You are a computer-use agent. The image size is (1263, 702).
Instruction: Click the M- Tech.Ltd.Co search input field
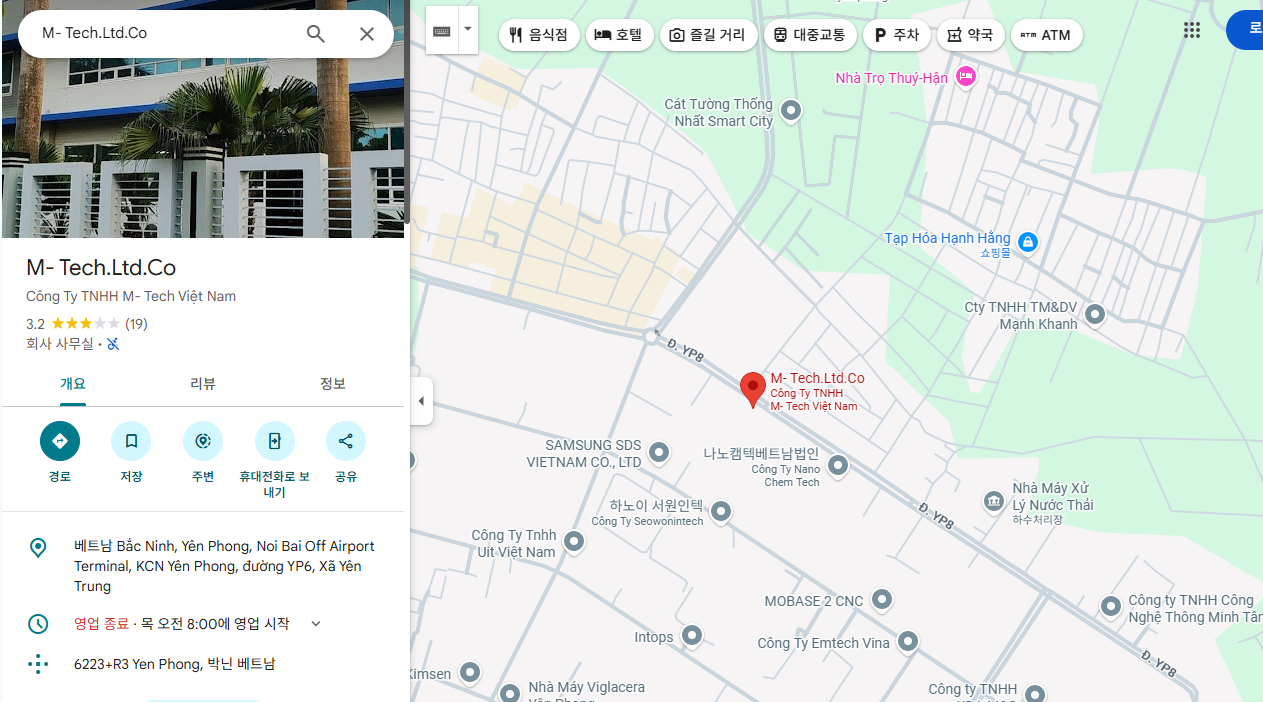click(167, 33)
